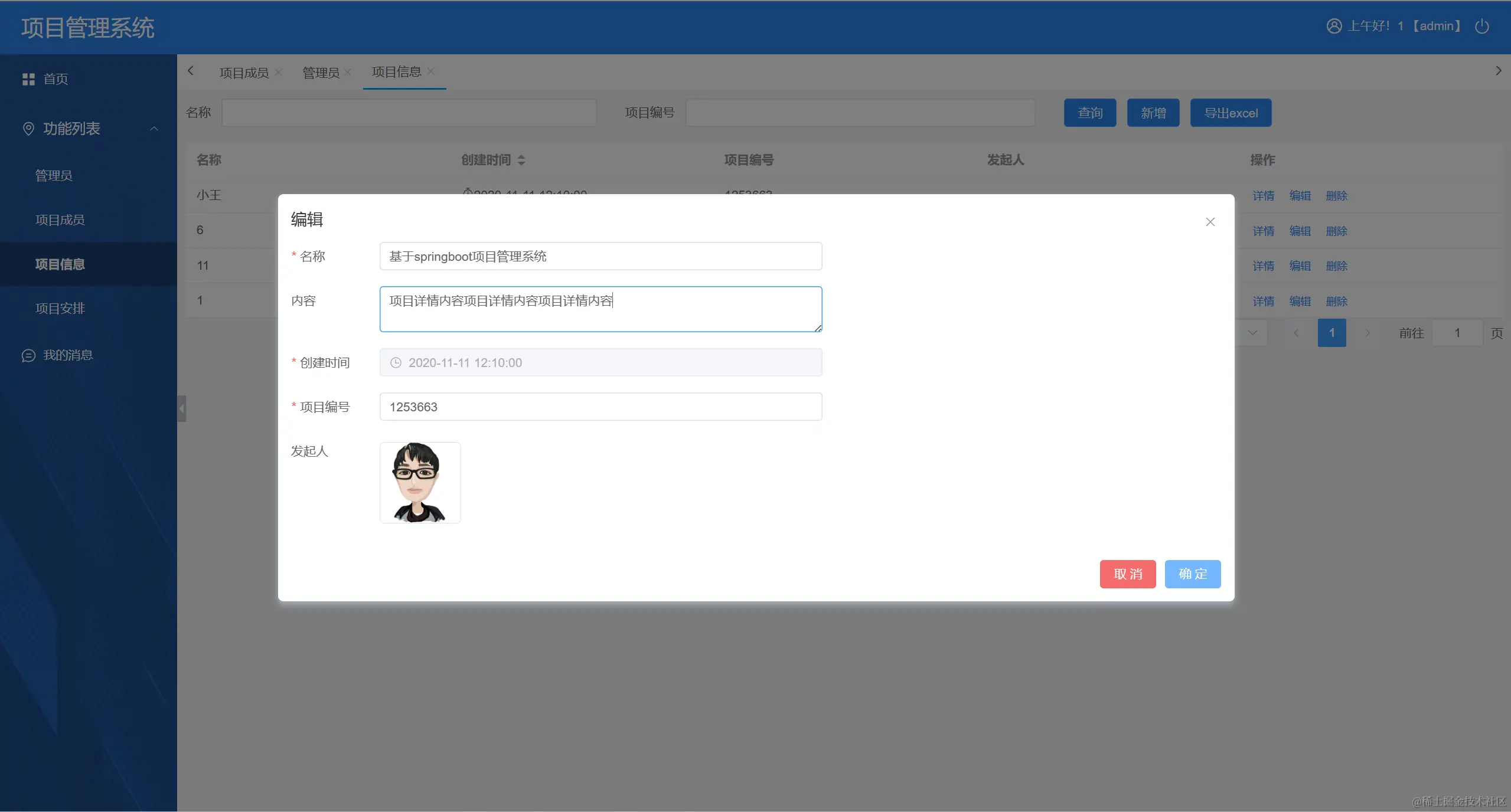Sort the table by 创建时间 arrows
The image size is (1511, 812).
(521, 160)
